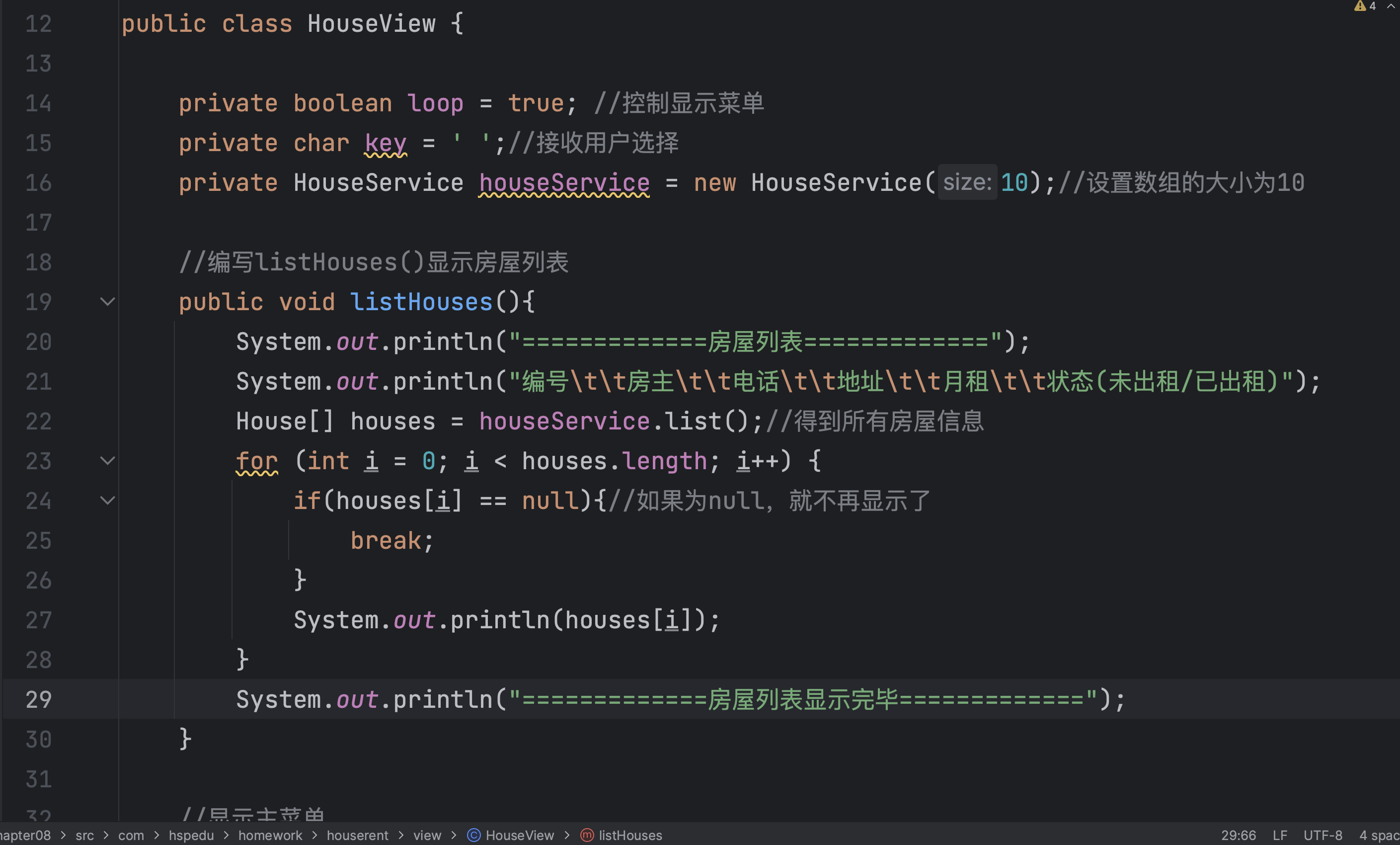Click the comment '//控制显示菜单'
Screen dimensions: 1400x845
679,103
